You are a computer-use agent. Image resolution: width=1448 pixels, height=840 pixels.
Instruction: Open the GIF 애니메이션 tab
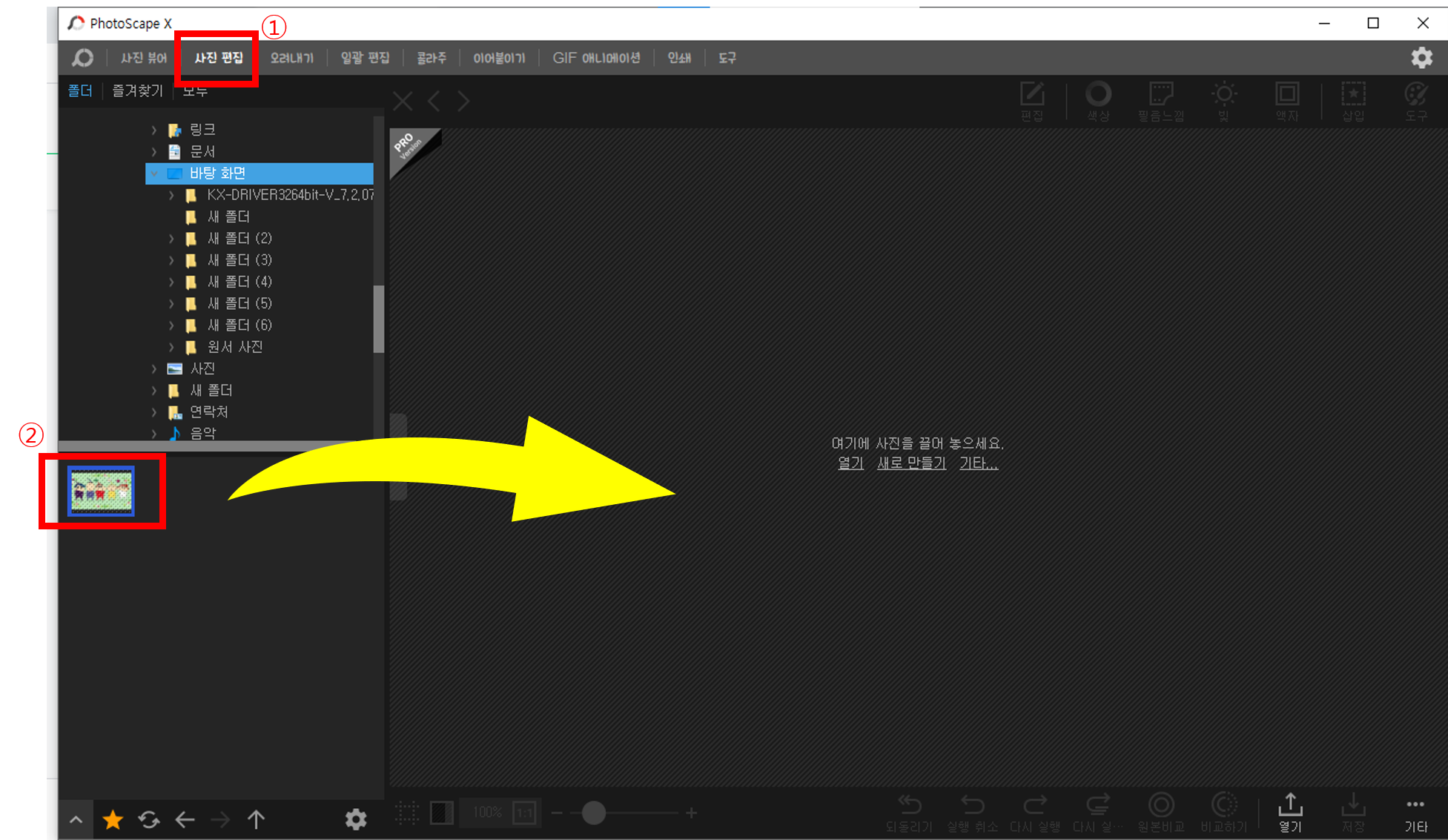596,58
